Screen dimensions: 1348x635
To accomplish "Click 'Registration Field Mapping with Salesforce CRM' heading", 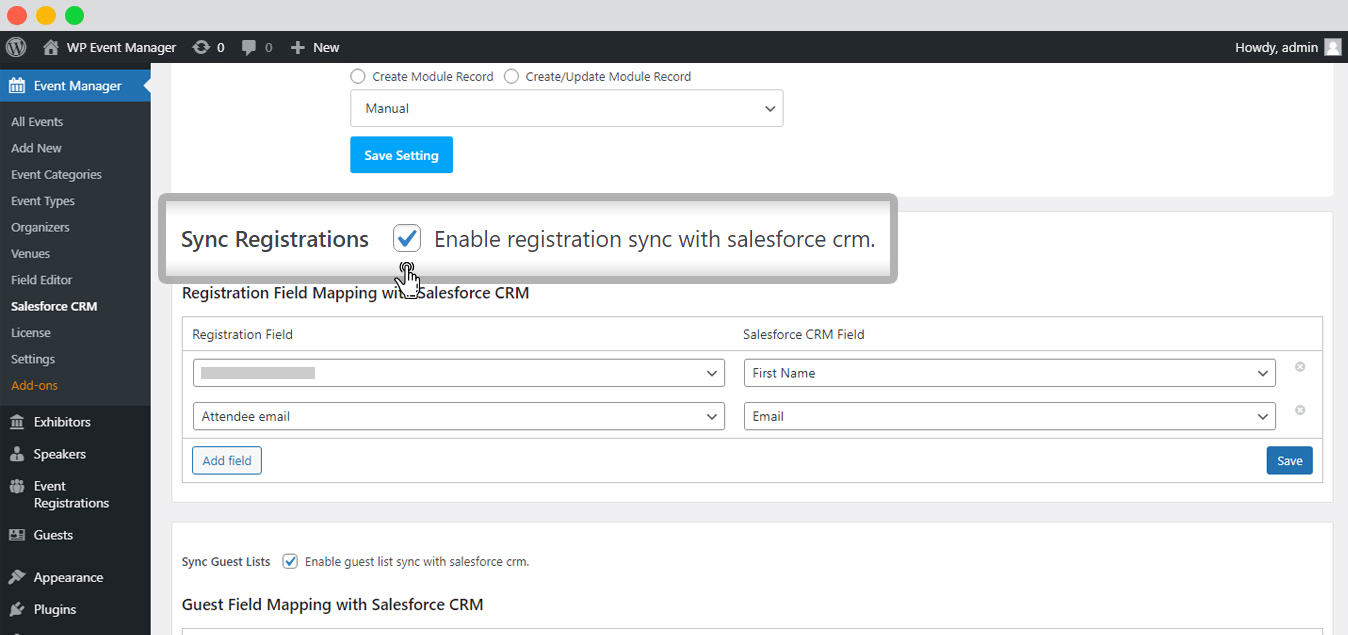I will click(x=355, y=293).
